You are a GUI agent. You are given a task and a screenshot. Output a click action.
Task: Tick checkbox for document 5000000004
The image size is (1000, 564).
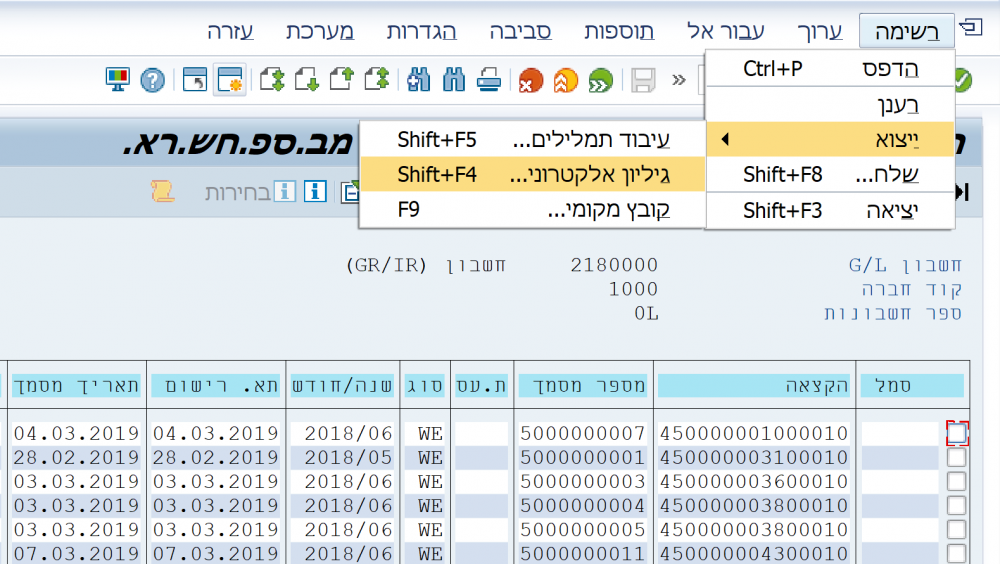(x=957, y=505)
